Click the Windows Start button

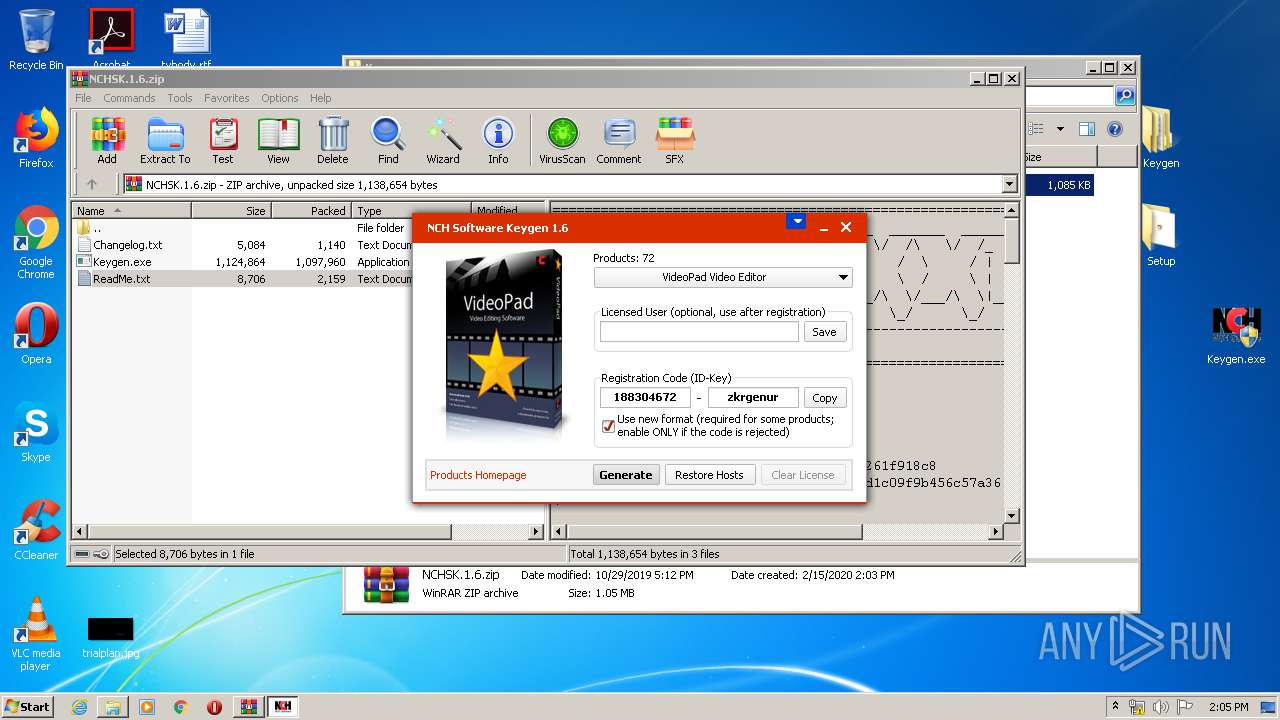point(28,707)
